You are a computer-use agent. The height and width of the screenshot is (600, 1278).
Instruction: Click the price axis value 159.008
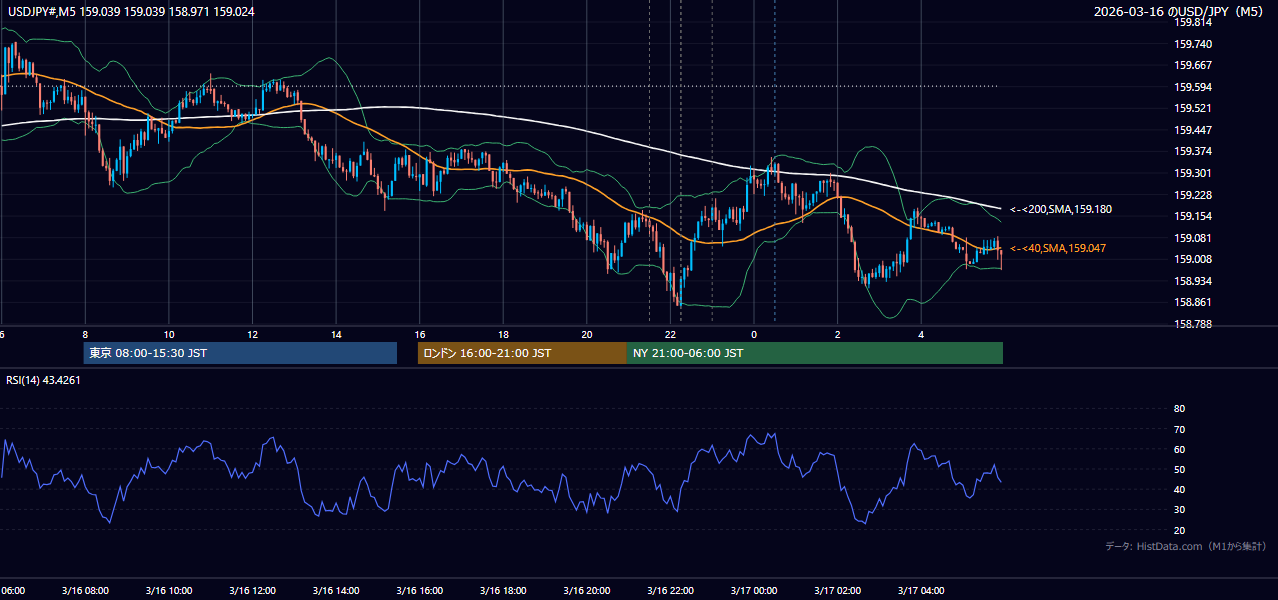coord(1193,259)
